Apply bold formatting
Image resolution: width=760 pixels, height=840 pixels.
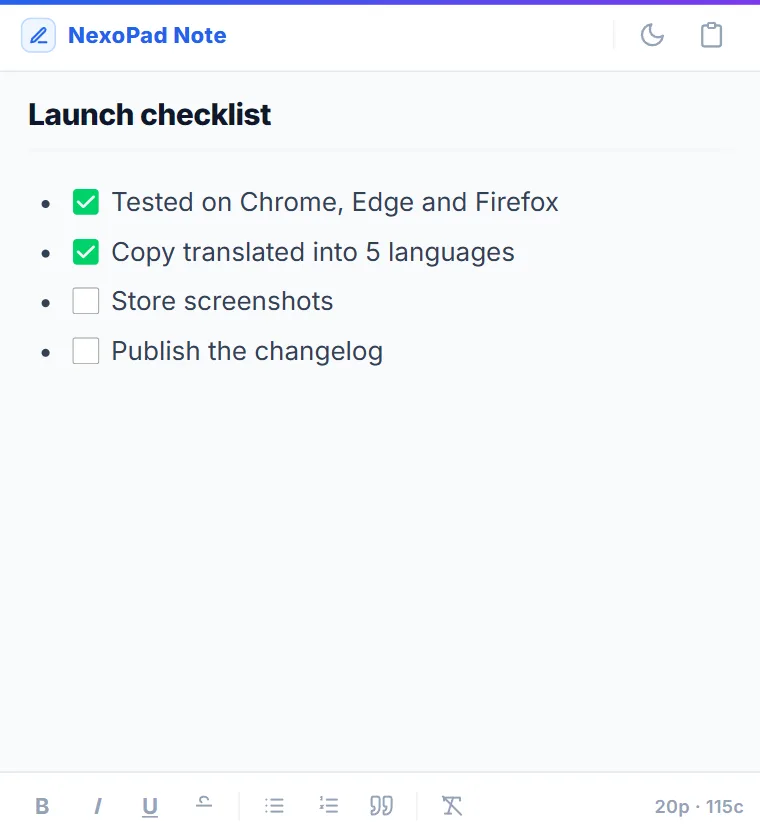click(x=42, y=806)
